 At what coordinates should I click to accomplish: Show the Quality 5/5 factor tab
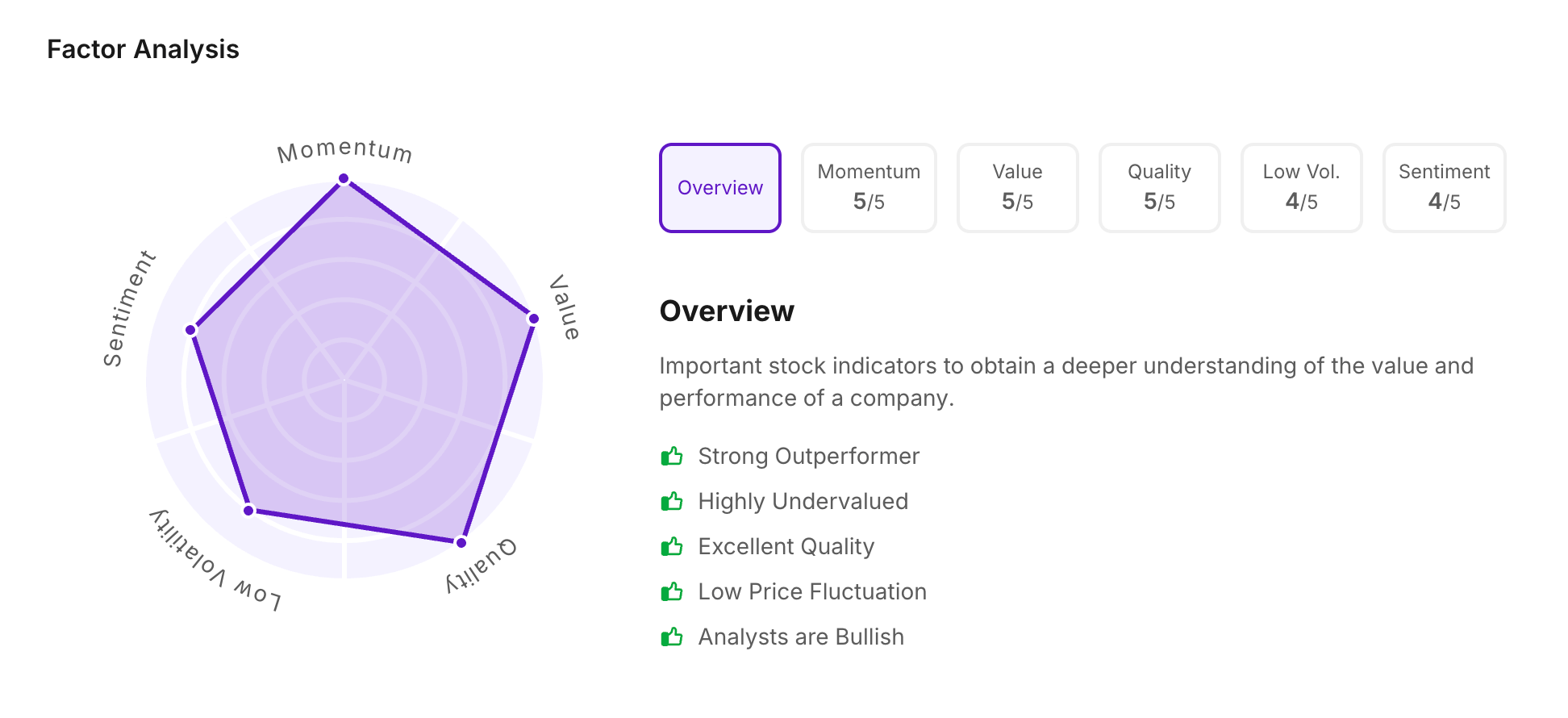1159,188
